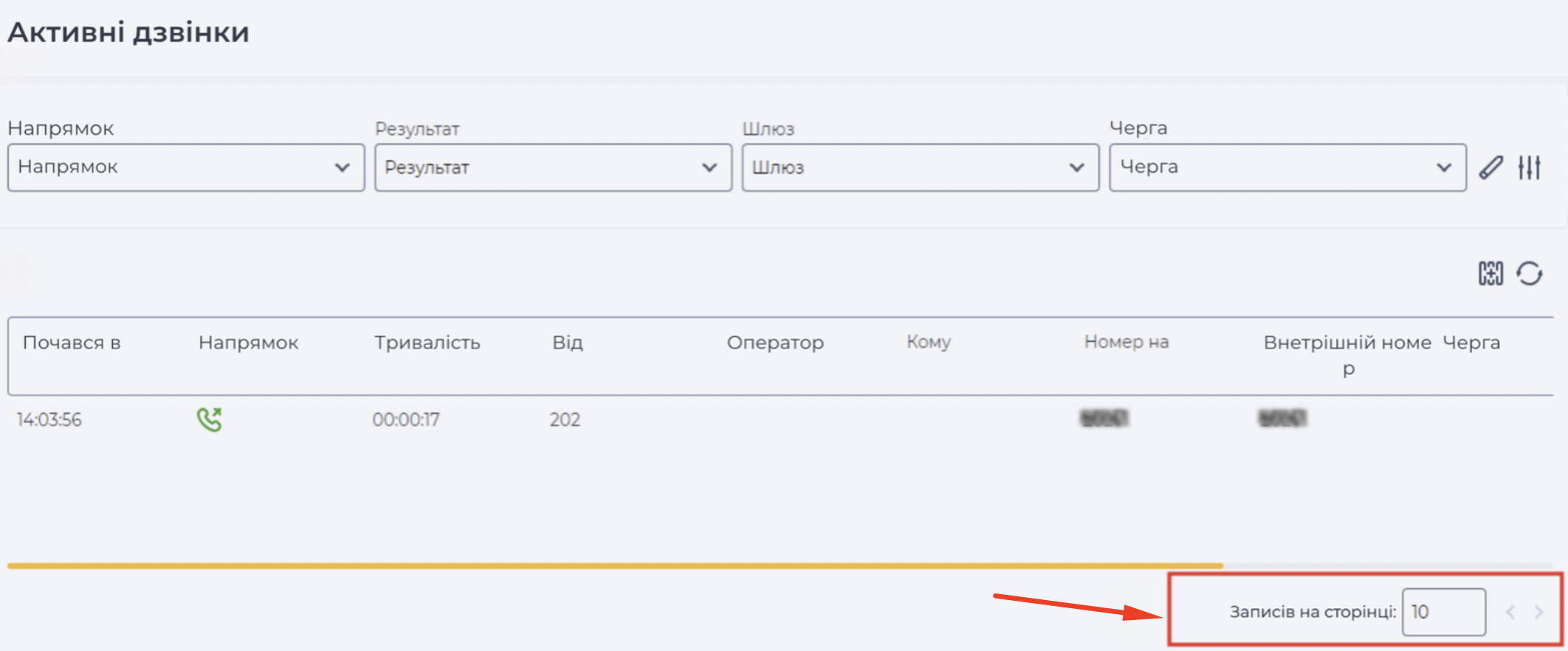Click the records per page field
The image size is (1568, 651).
(1444, 612)
